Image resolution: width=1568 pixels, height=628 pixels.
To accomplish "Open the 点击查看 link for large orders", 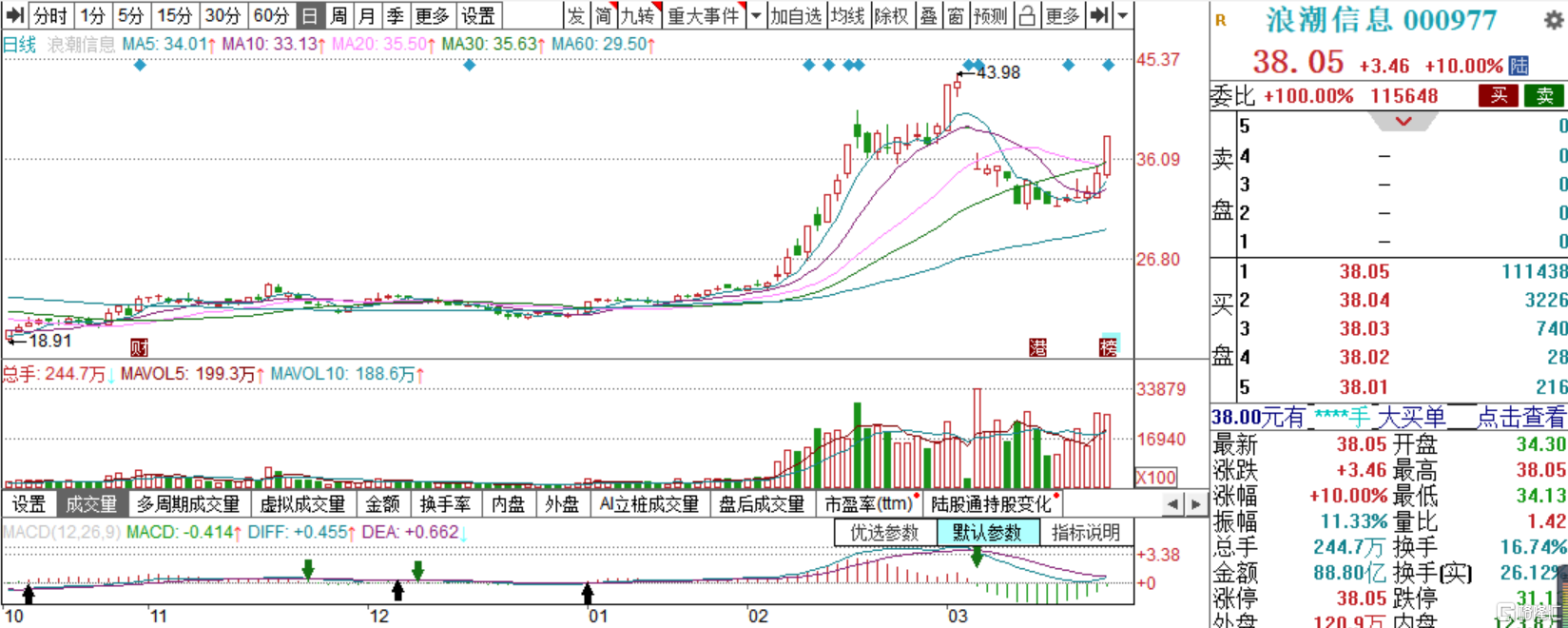I will [x=1520, y=417].
